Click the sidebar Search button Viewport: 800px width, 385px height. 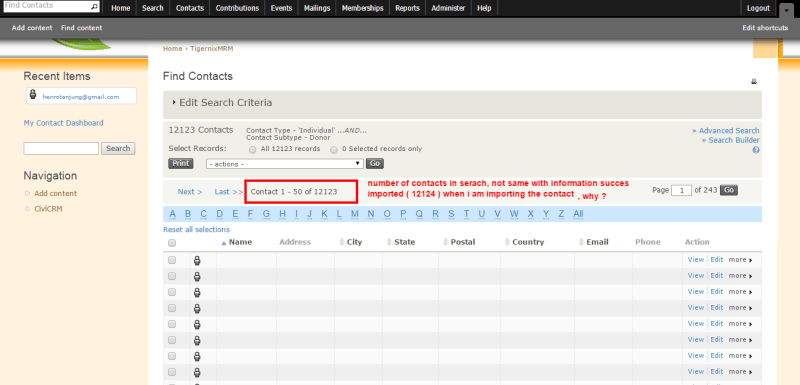coord(118,148)
